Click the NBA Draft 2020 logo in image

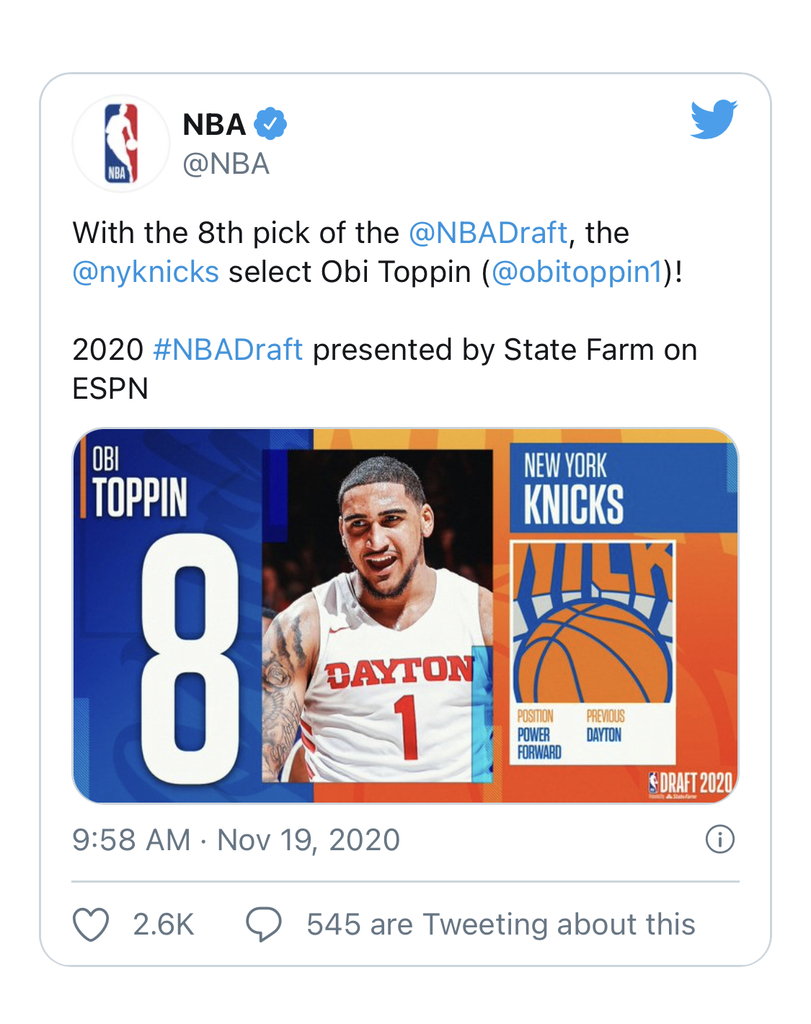coord(691,784)
